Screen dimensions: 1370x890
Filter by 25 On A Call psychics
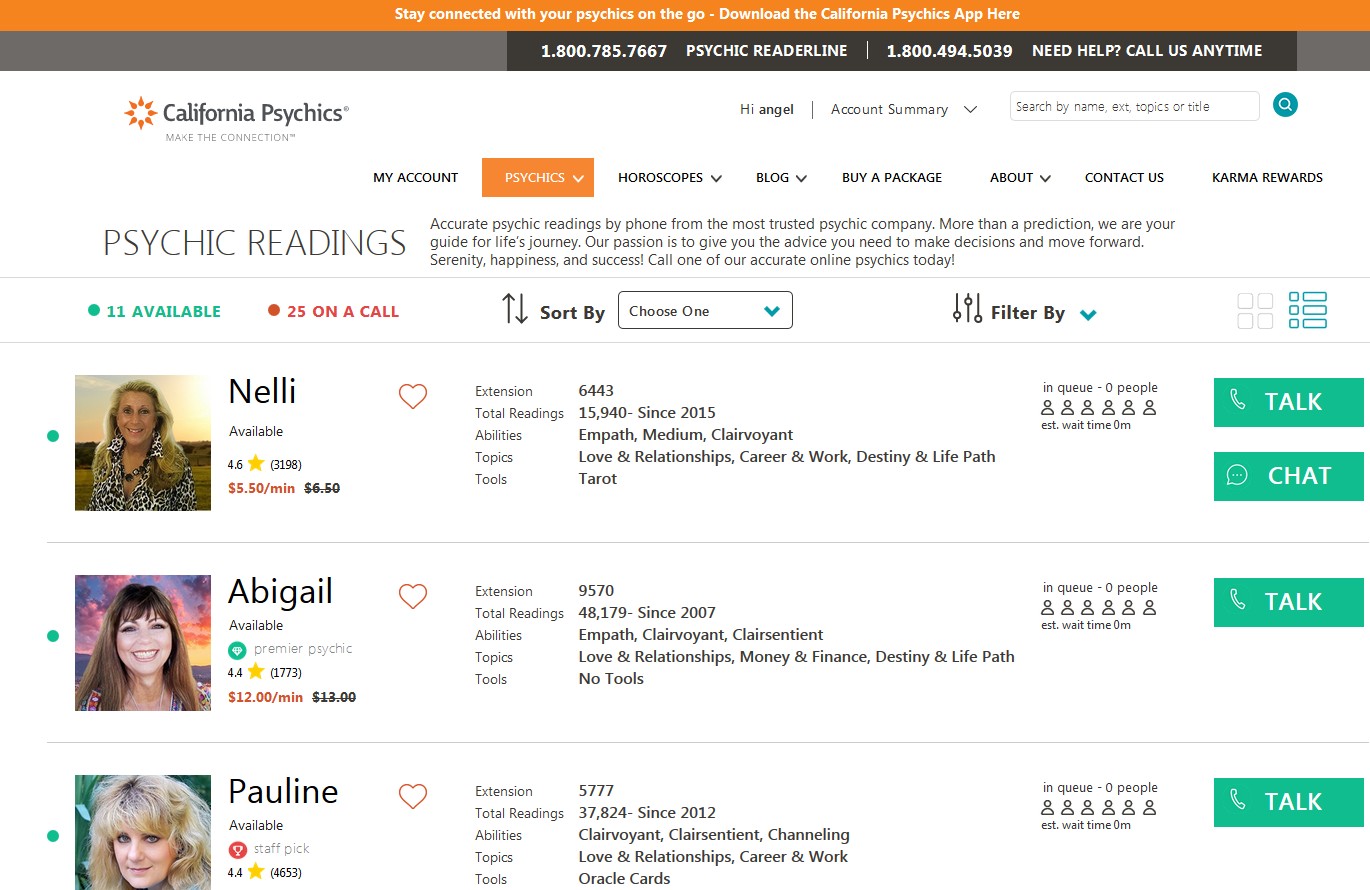coord(343,311)
